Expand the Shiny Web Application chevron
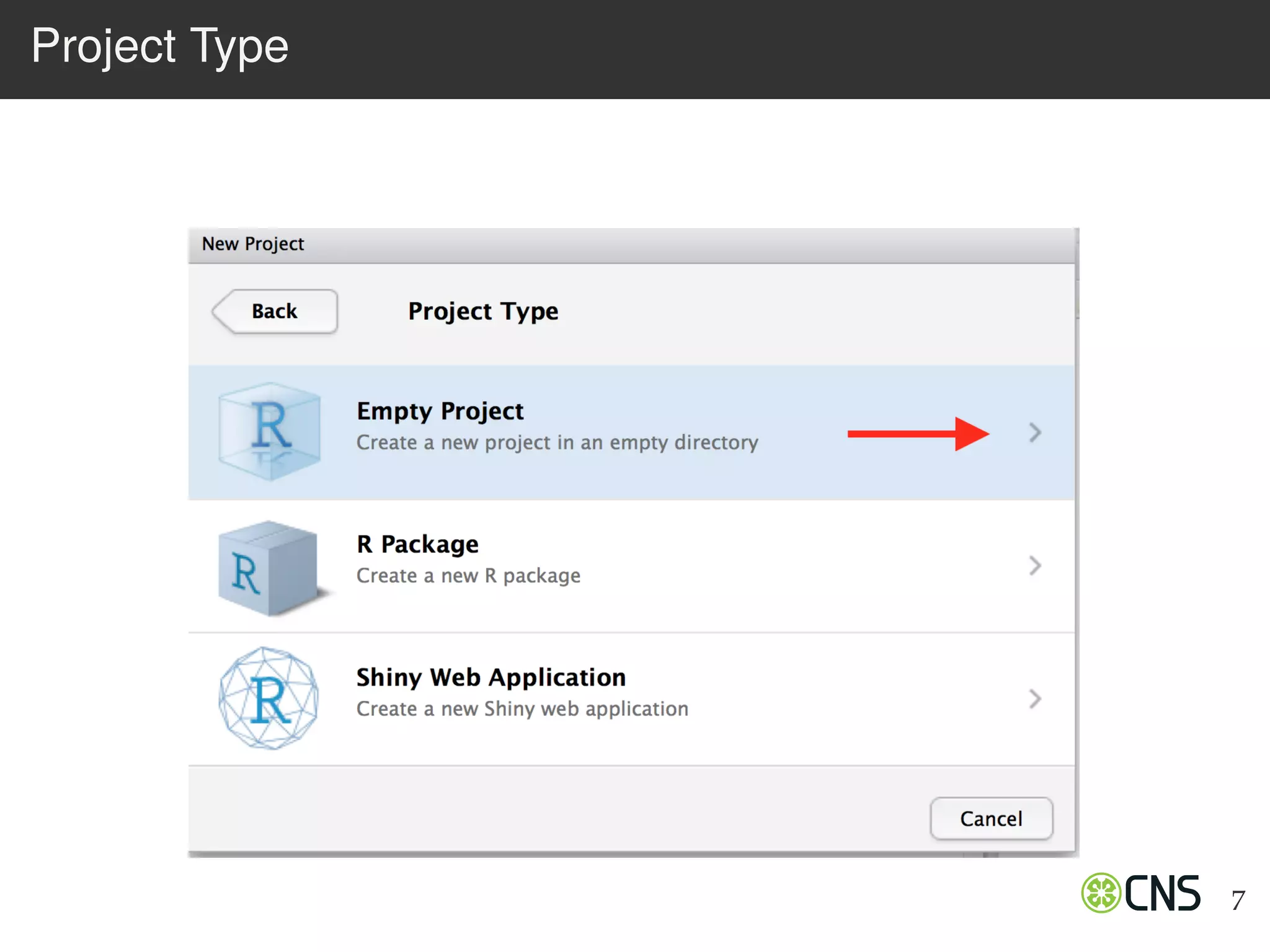This screenshot has height=952, width=1270. coord(1034,699)
